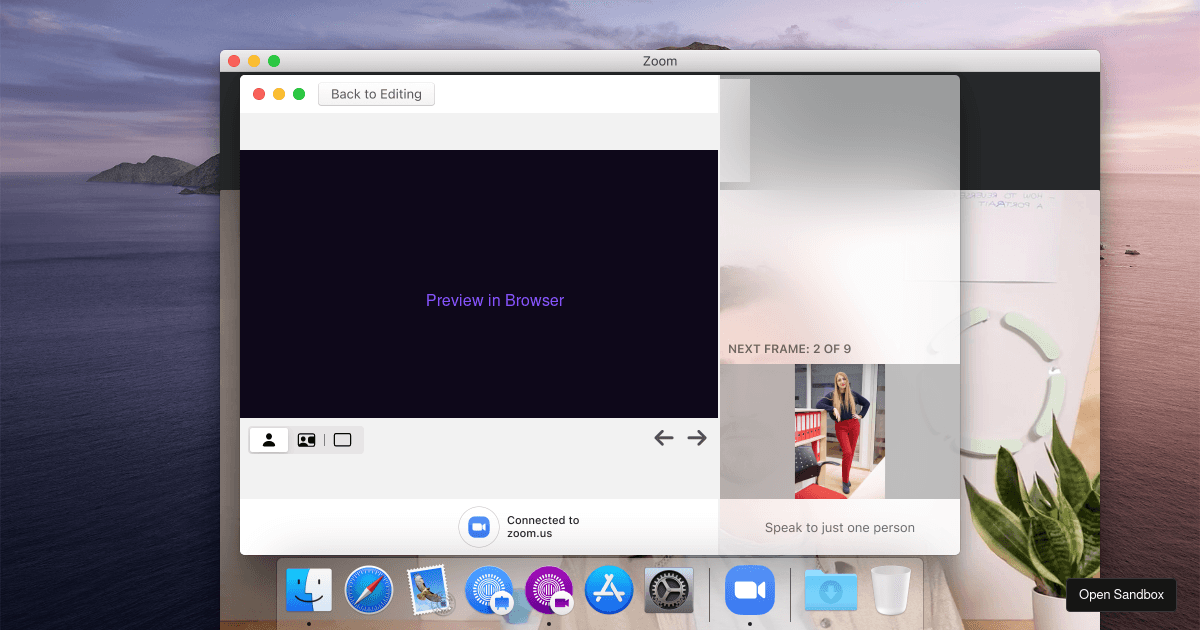The width and height of the screenshot is (1200, 630).
Task: Click the Back to Editing button
Action: [x=376, y=94]
